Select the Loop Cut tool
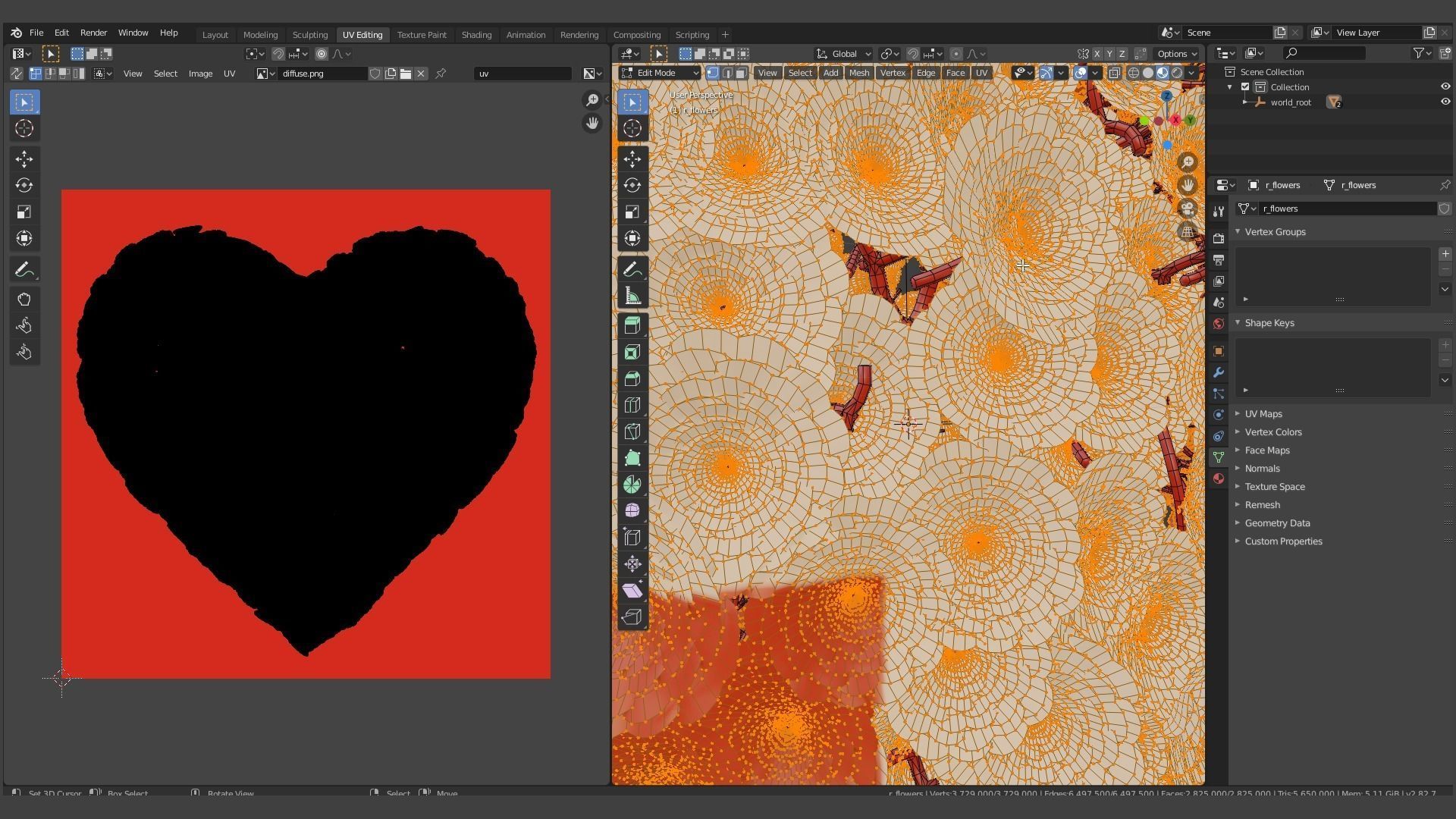Screen dimensions: 1456x819 632,405
